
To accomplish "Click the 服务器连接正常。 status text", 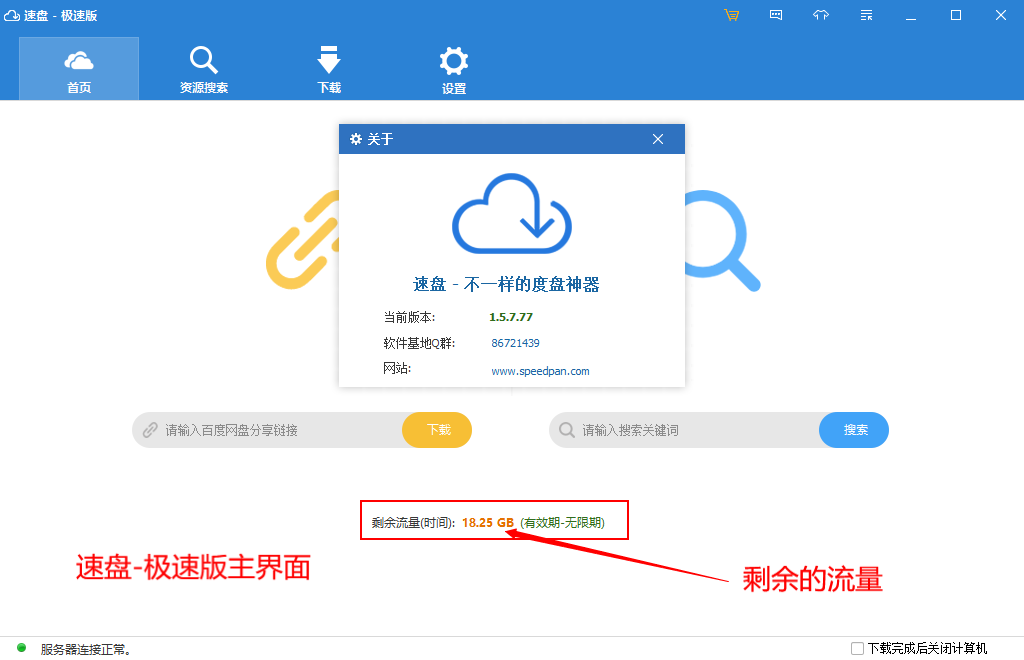I will (x=86, y=649).
